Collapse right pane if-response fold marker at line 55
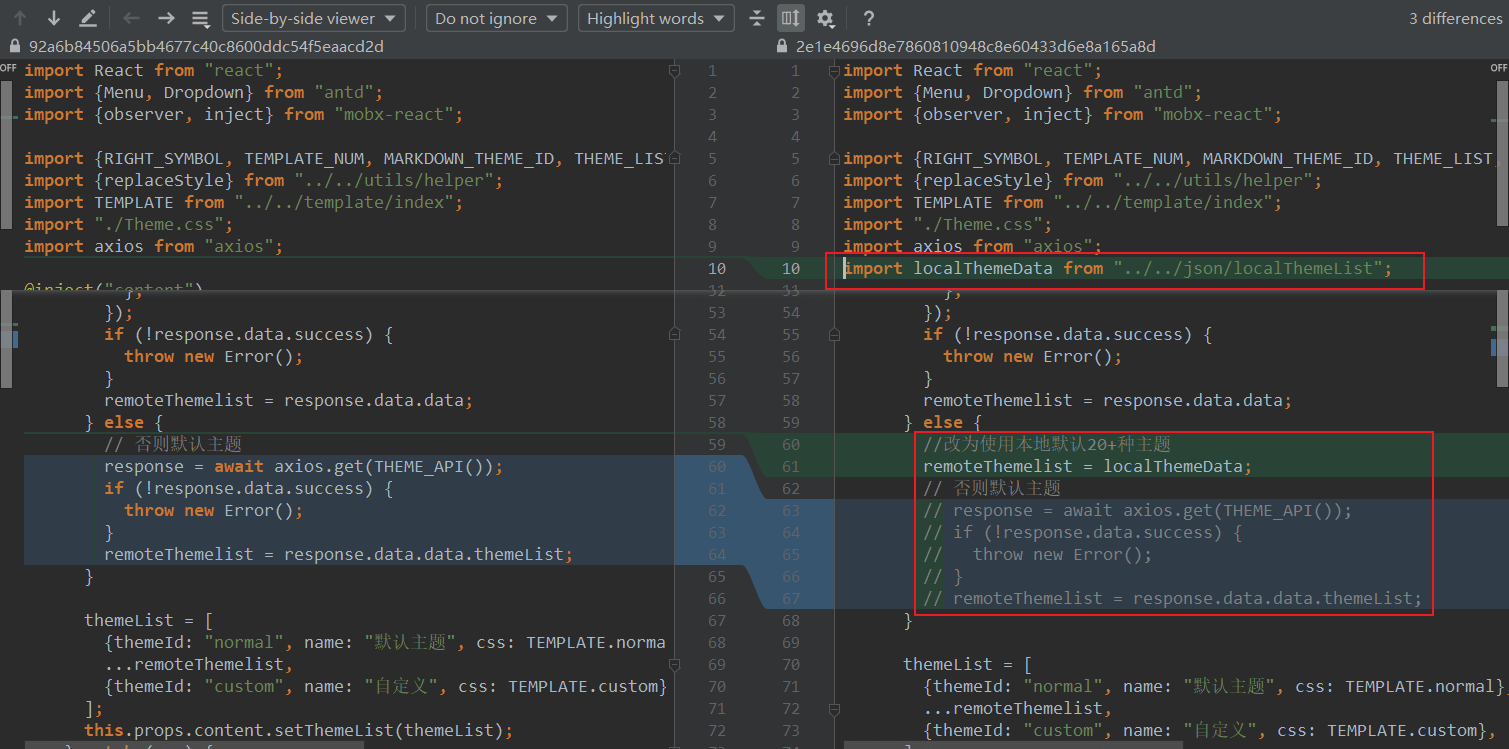1509x749 pixels. pyautogui.click(x=833, y=334)
